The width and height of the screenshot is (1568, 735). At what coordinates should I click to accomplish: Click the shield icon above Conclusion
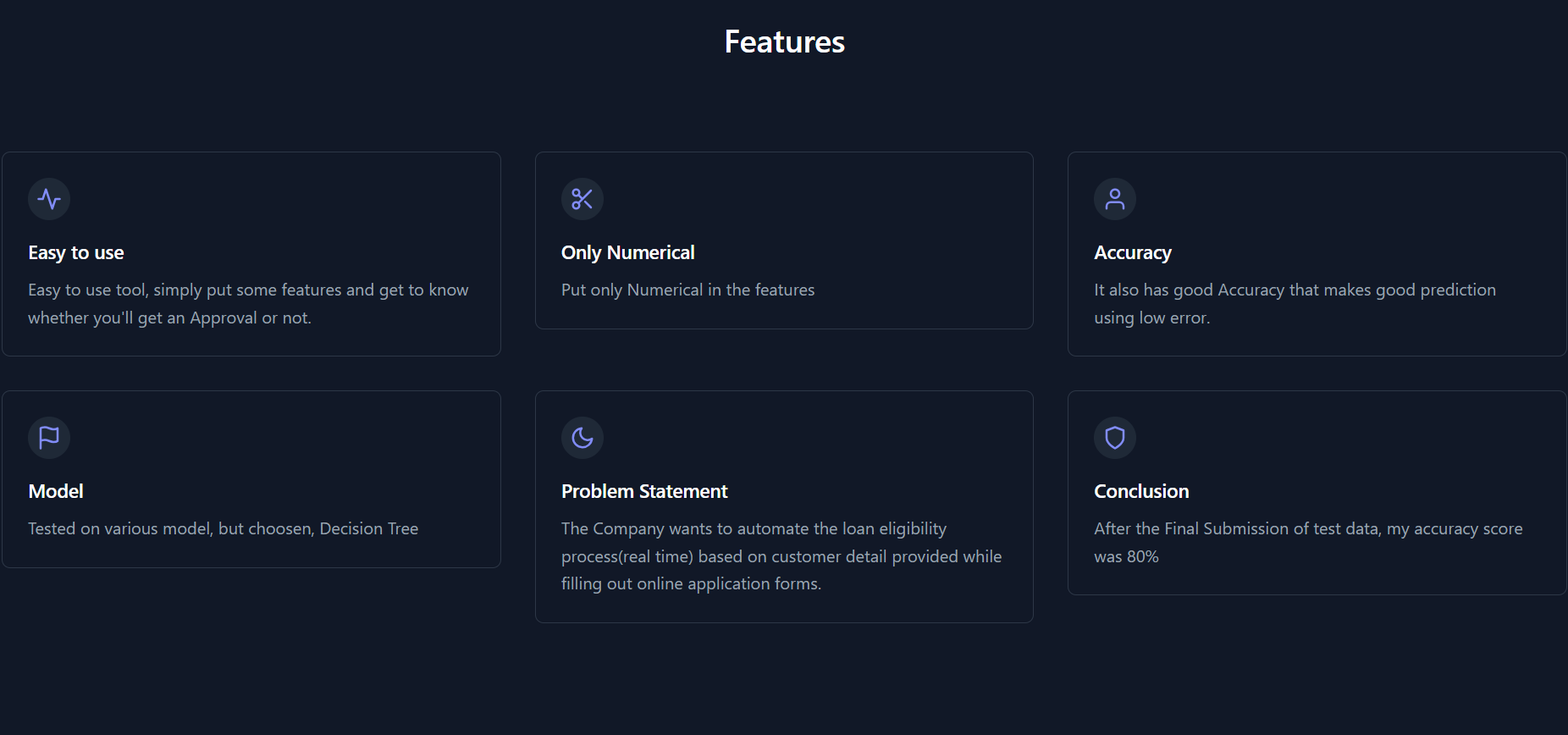pyautogui.click(x=1115, y=438)
